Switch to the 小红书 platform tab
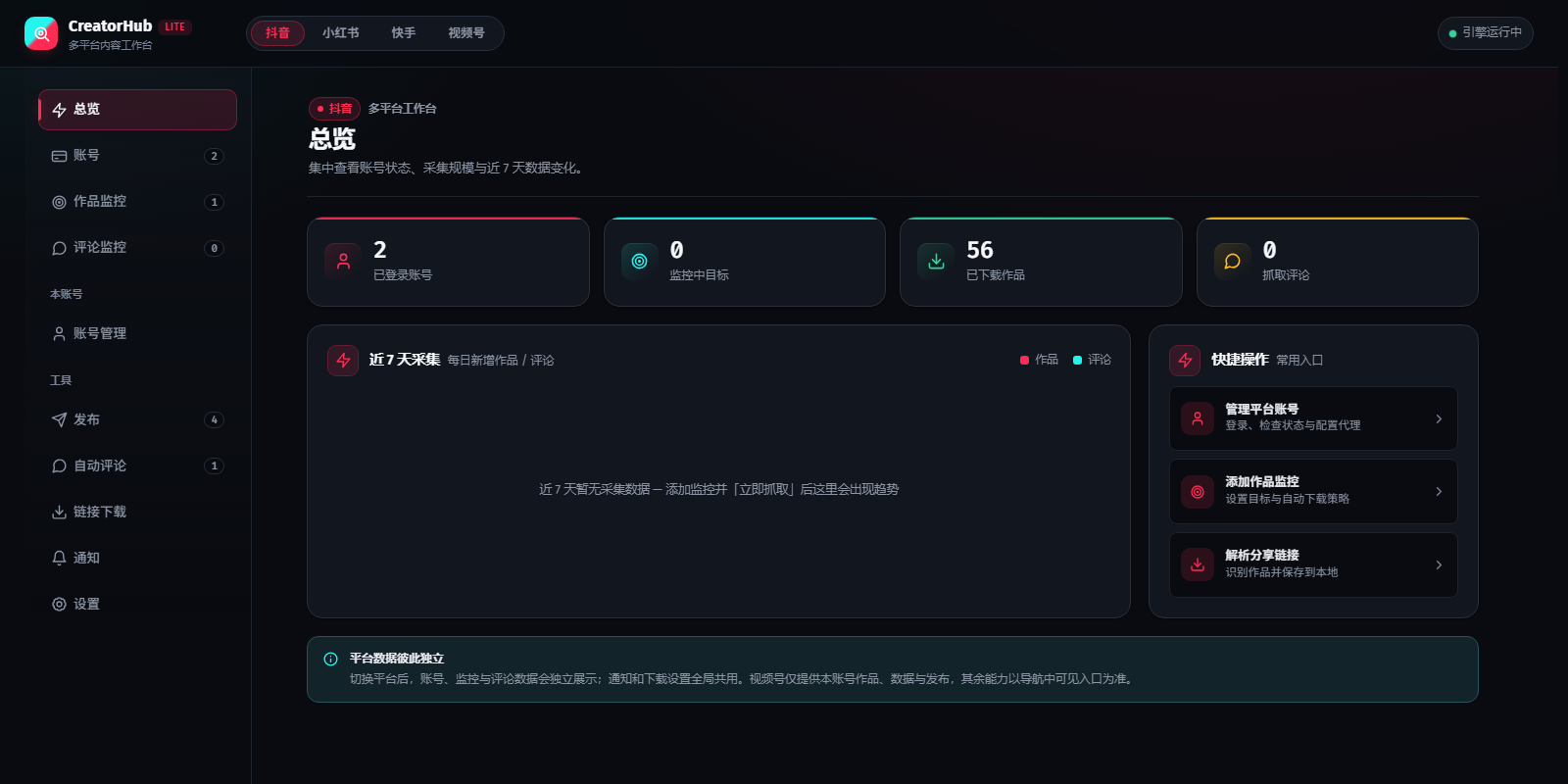 point(341,33)
